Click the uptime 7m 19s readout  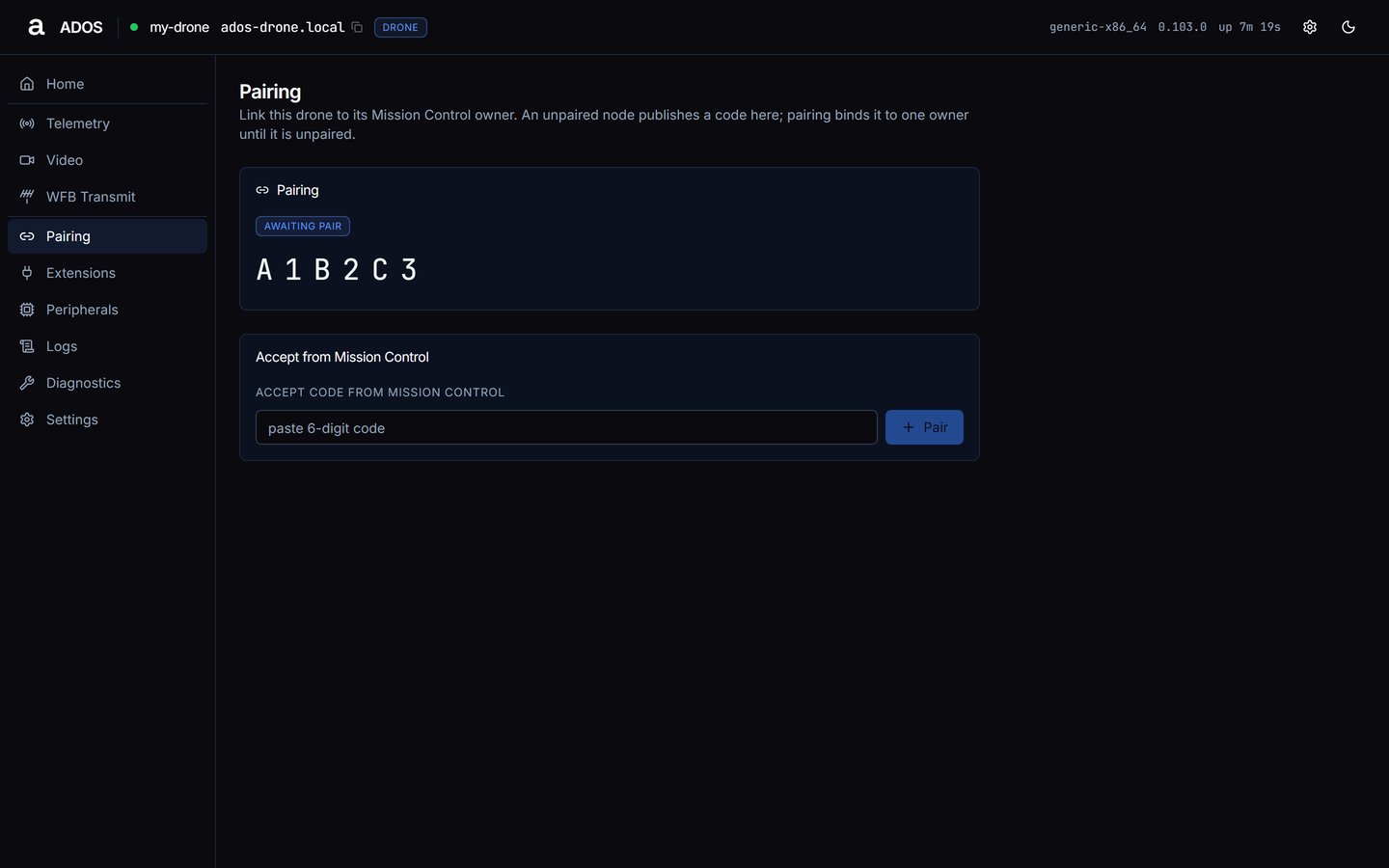1249,27
